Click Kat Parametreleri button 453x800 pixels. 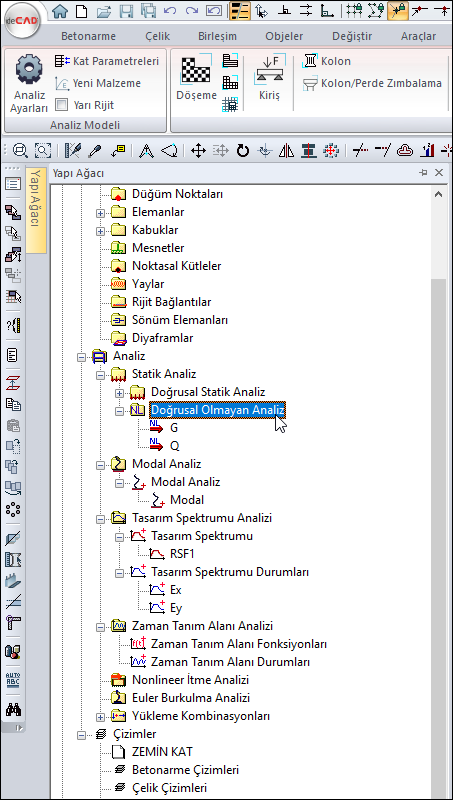pos(107,61)
